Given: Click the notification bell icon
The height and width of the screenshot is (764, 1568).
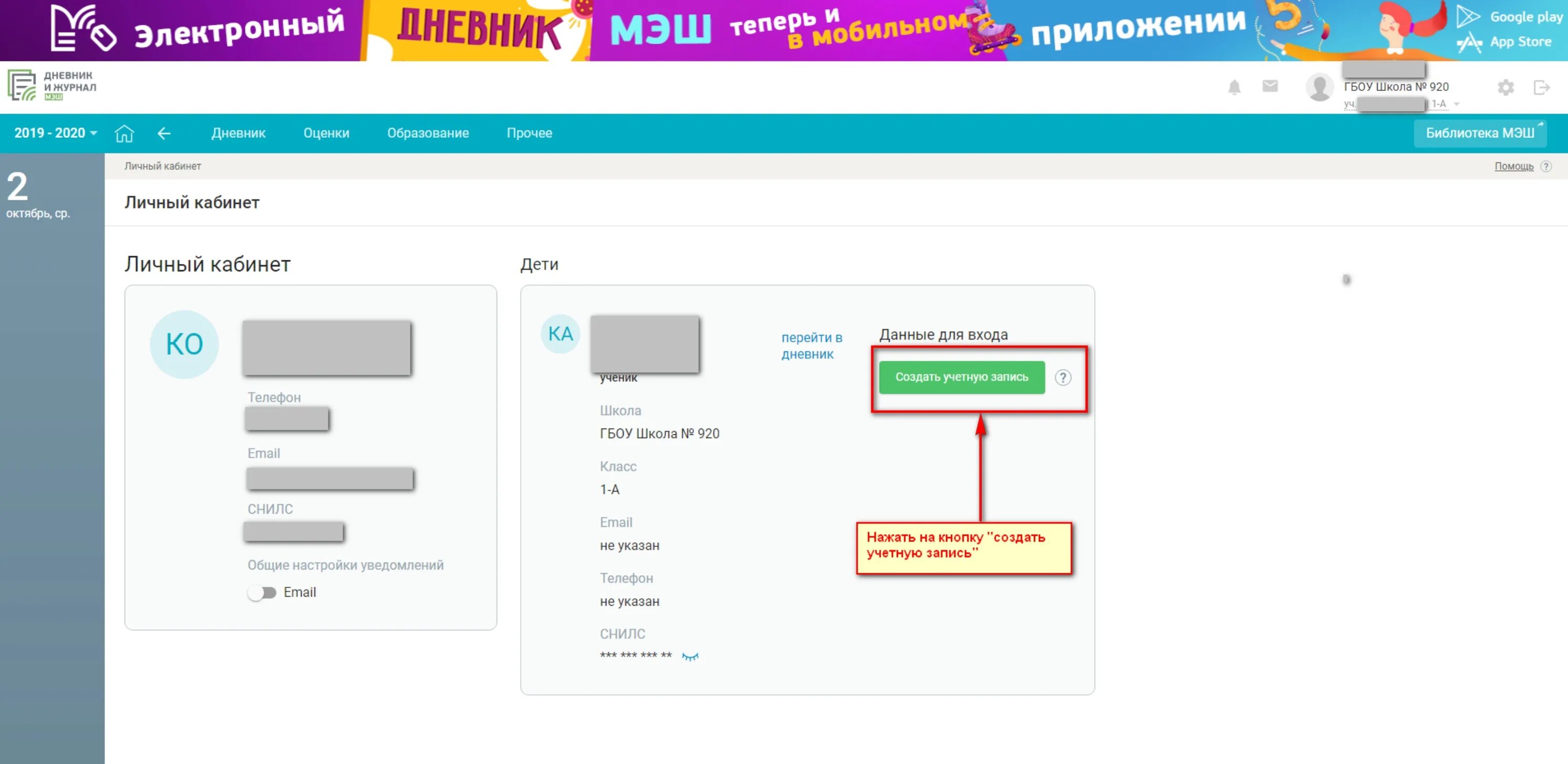Looking at the screenshot, I should [x=1231, y=88].
